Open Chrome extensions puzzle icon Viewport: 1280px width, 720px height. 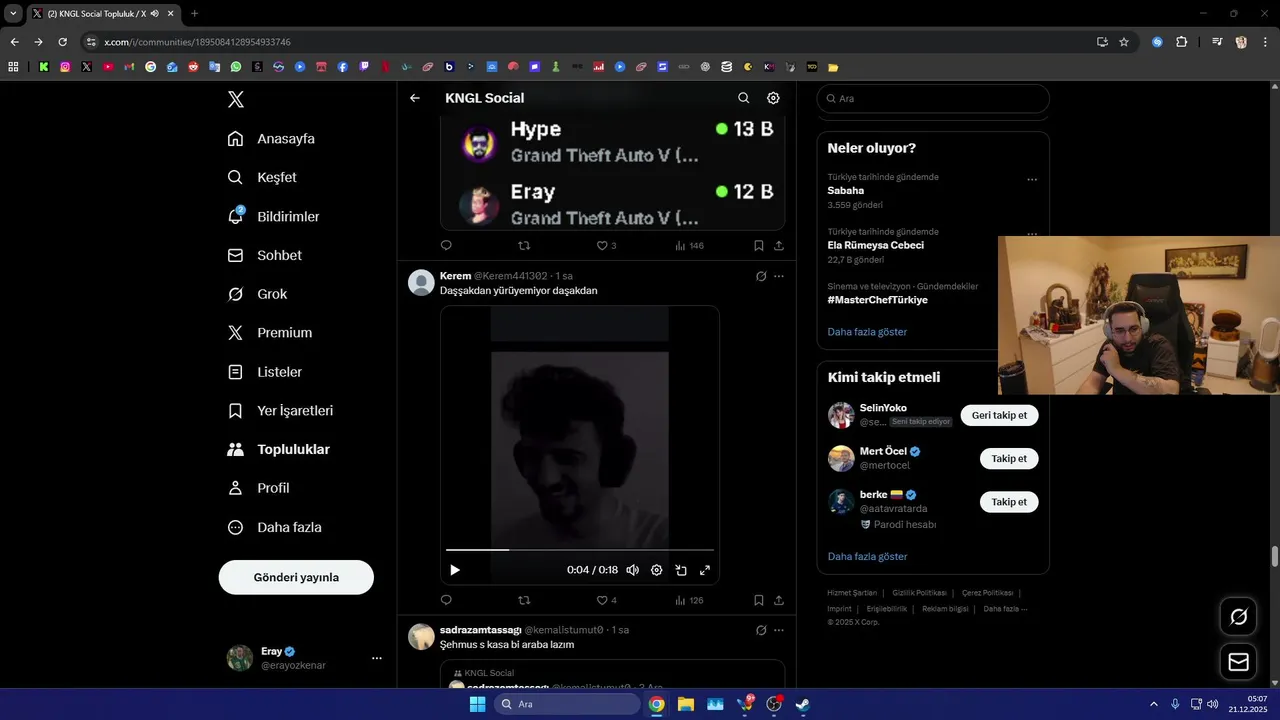coord(1182,42)
